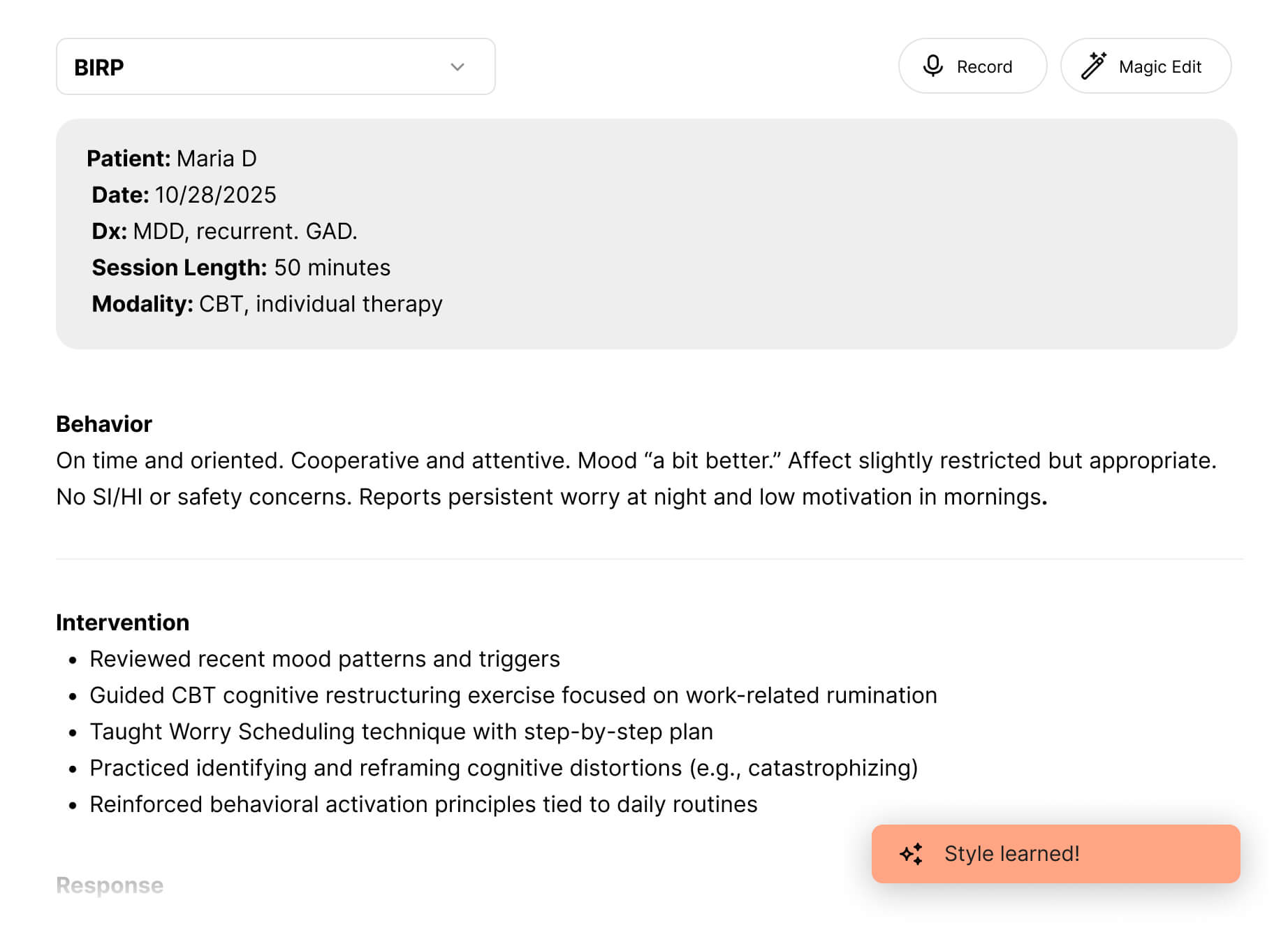Click the behavioral activation principles bullet
Screen dimensions: 1288x935
coord(423,804)
